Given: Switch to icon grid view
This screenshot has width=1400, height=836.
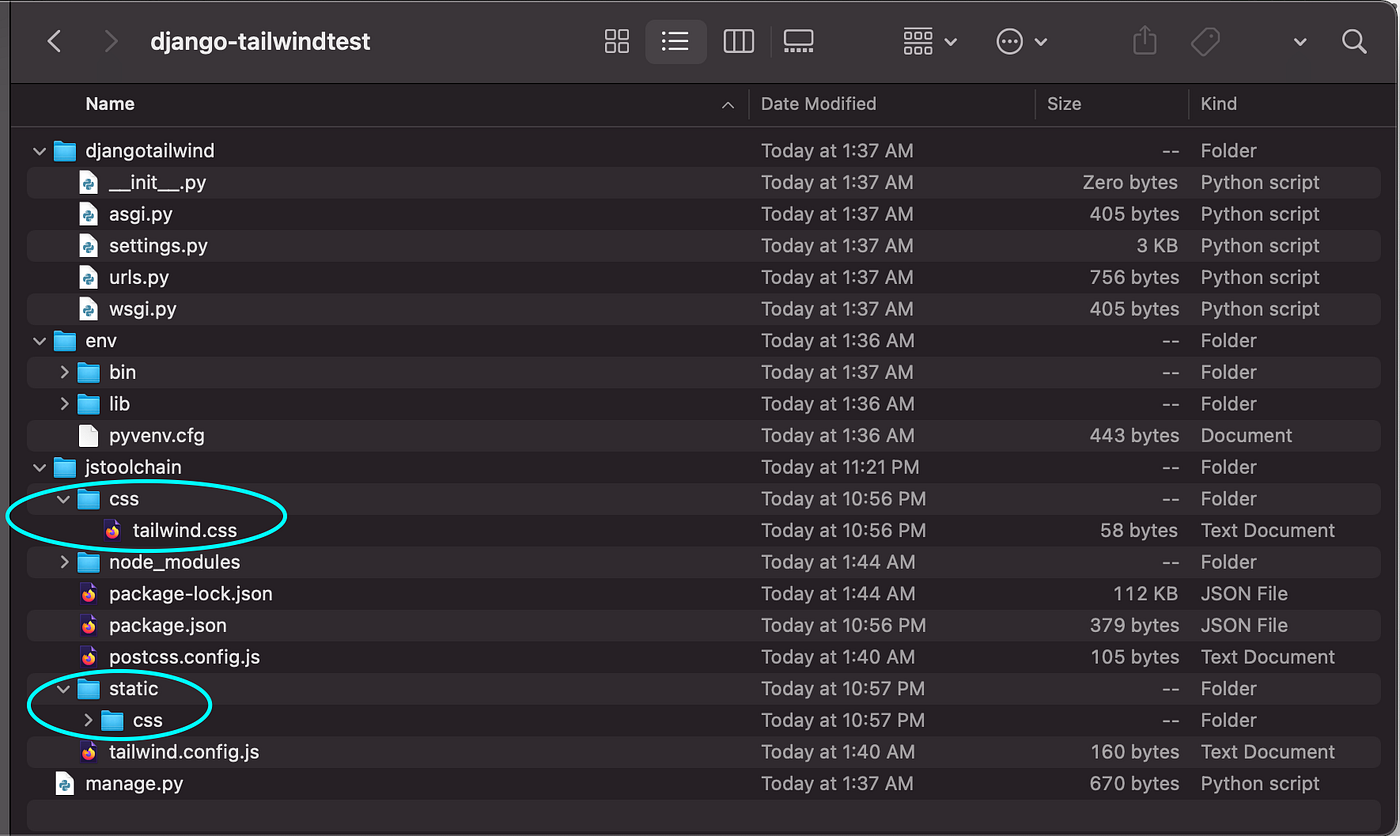Looking at the screenshot, I should [x=617, y=41].
